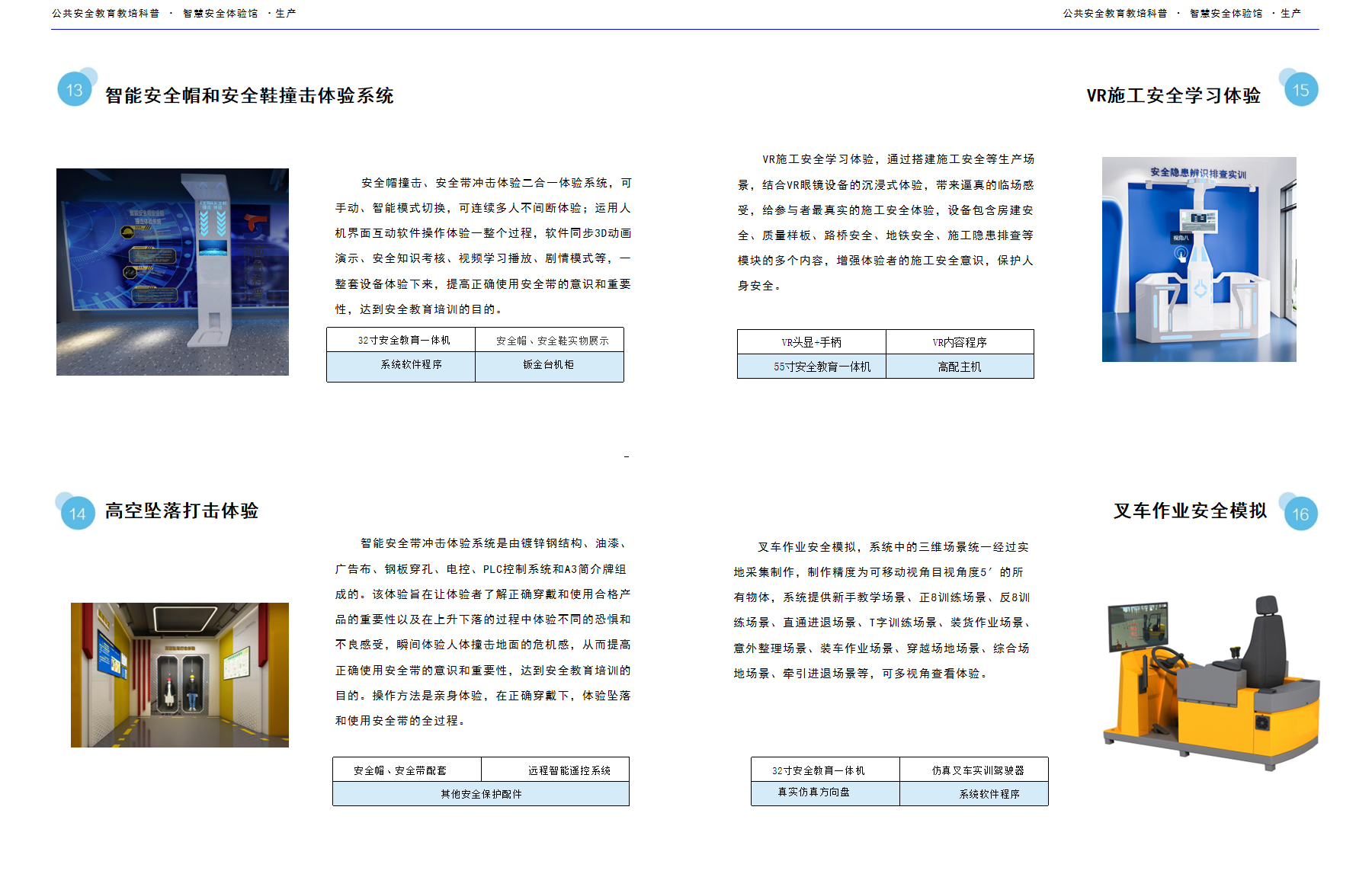This screenshot has width=1372, height=874.
Task: Open the safety helmet impact system photo
Action: point(172,272)
